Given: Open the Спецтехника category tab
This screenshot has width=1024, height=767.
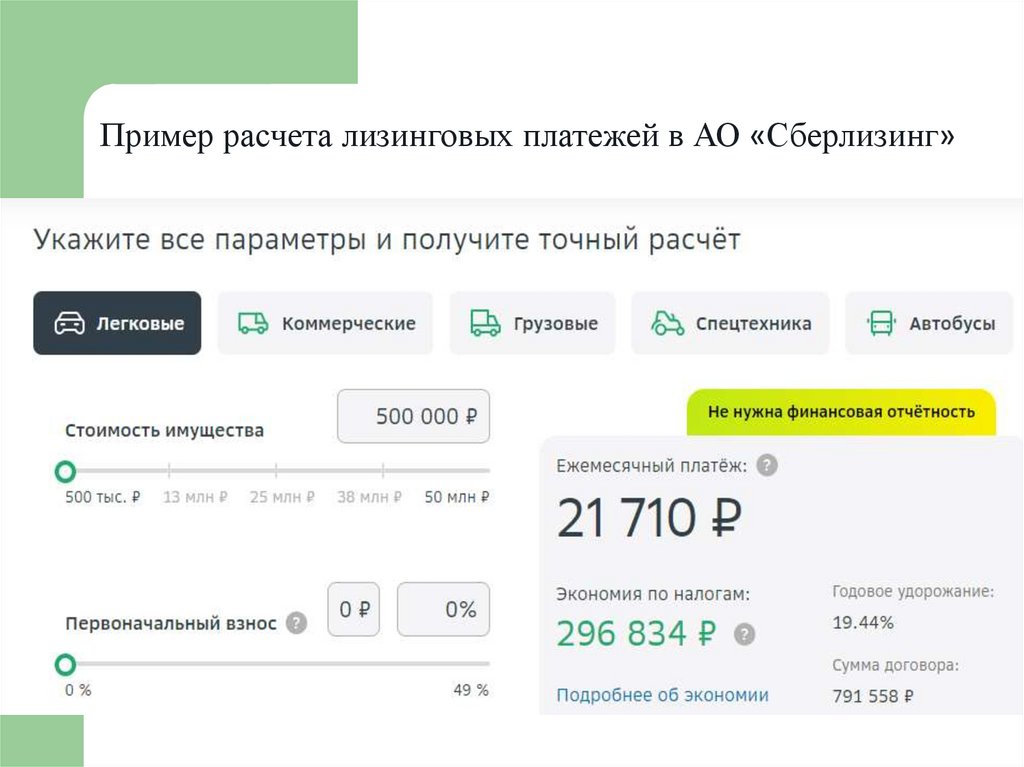Looking at the screenshot, I should point(730,323).
